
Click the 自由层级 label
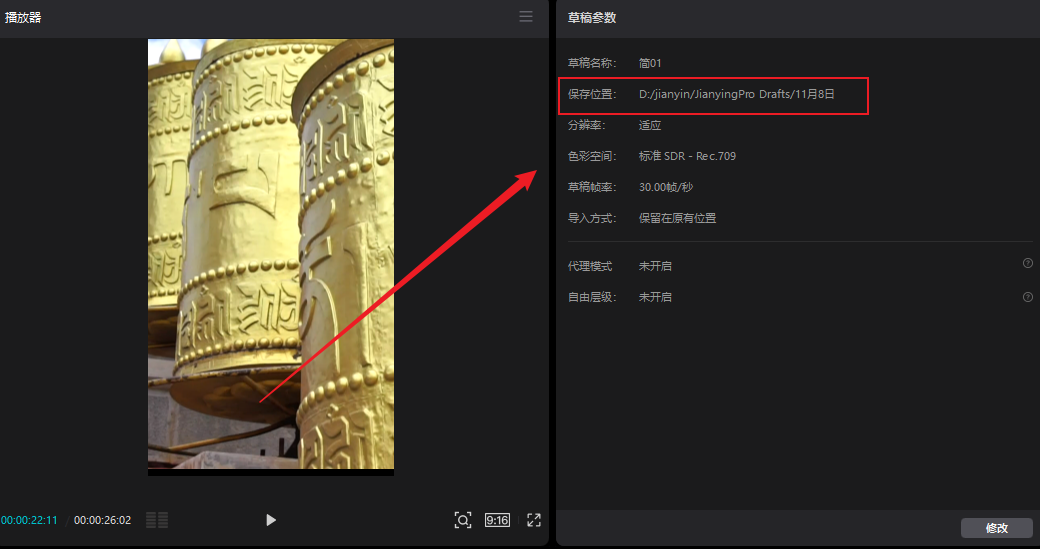[x=592, y=297]
